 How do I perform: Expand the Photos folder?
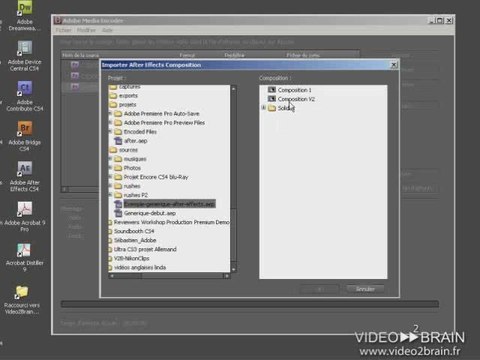[110, 168]
